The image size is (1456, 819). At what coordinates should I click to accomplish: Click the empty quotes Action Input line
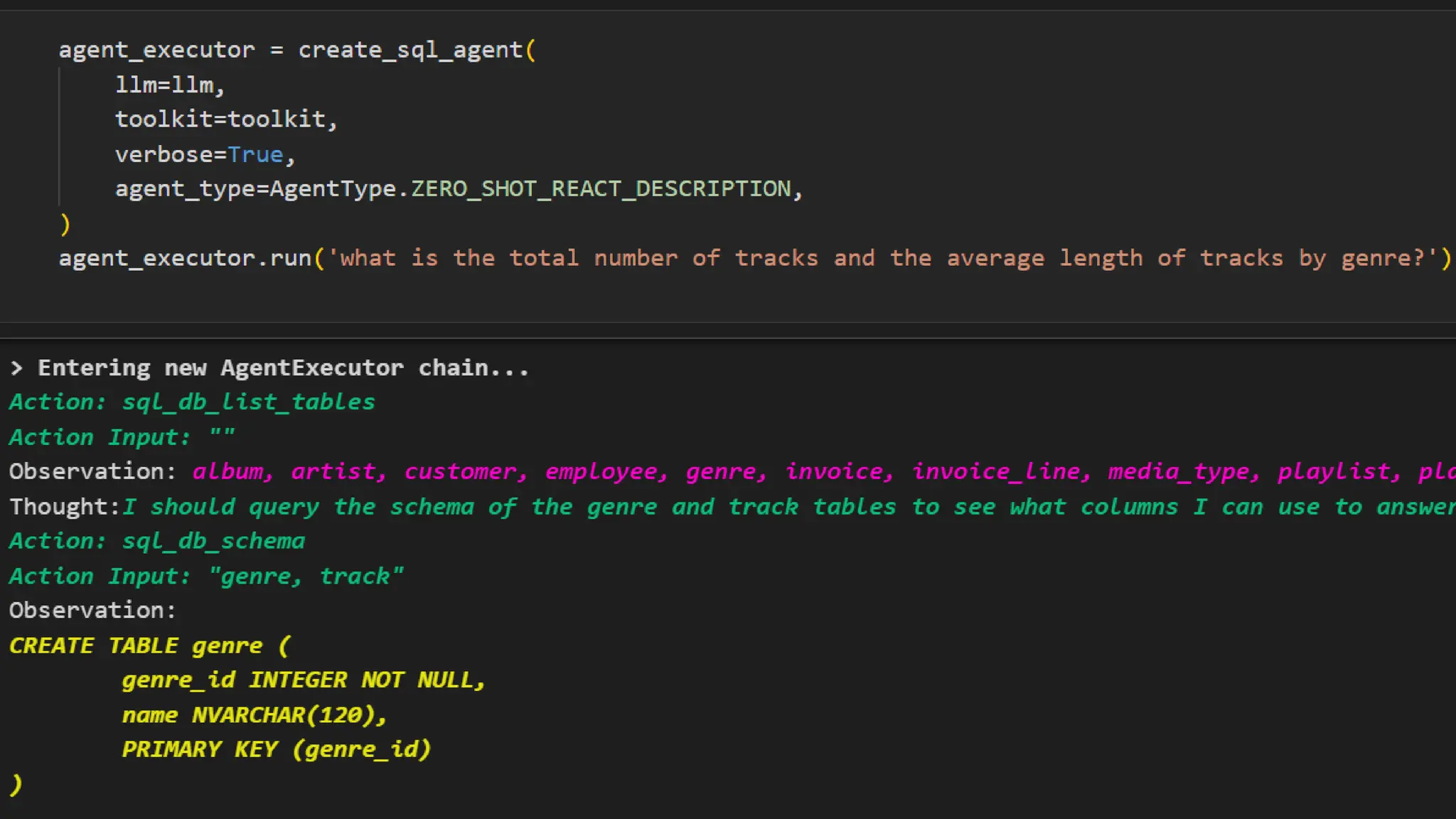221,437
